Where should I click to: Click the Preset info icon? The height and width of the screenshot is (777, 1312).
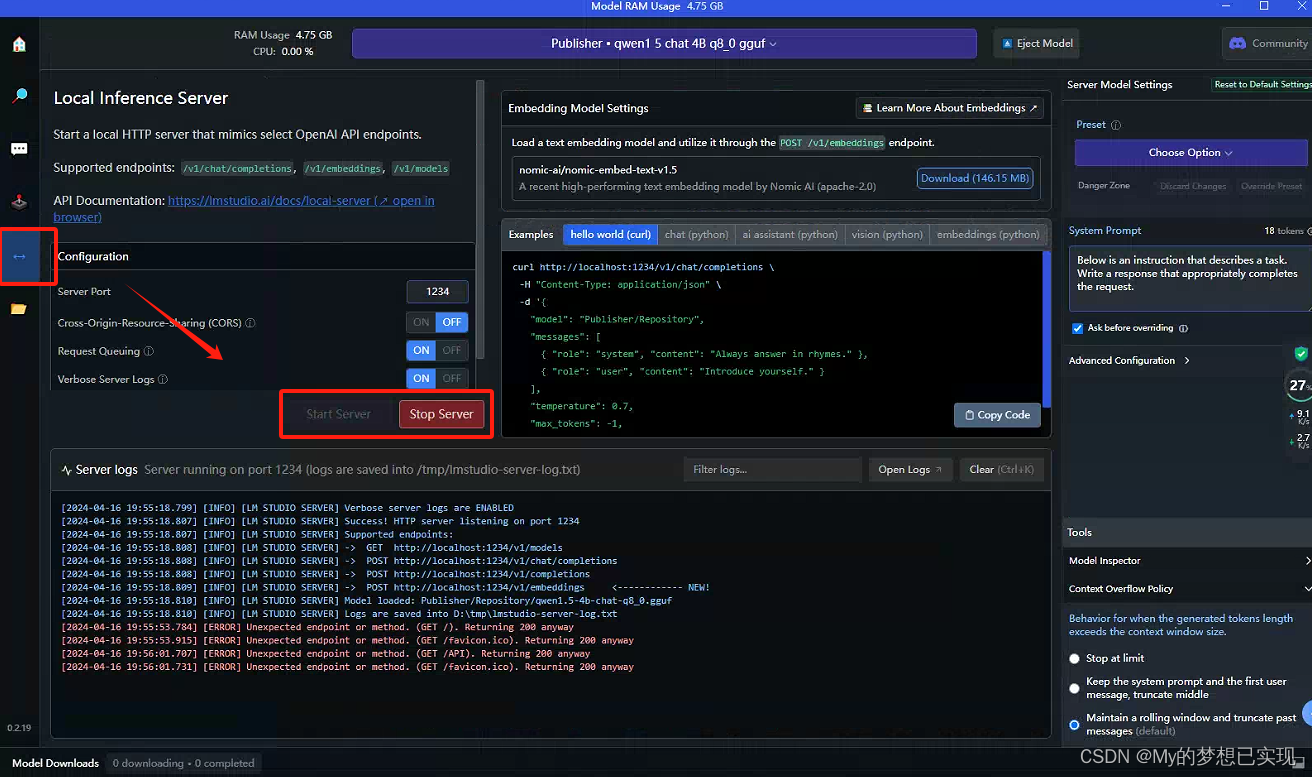tap(1116, 125)
